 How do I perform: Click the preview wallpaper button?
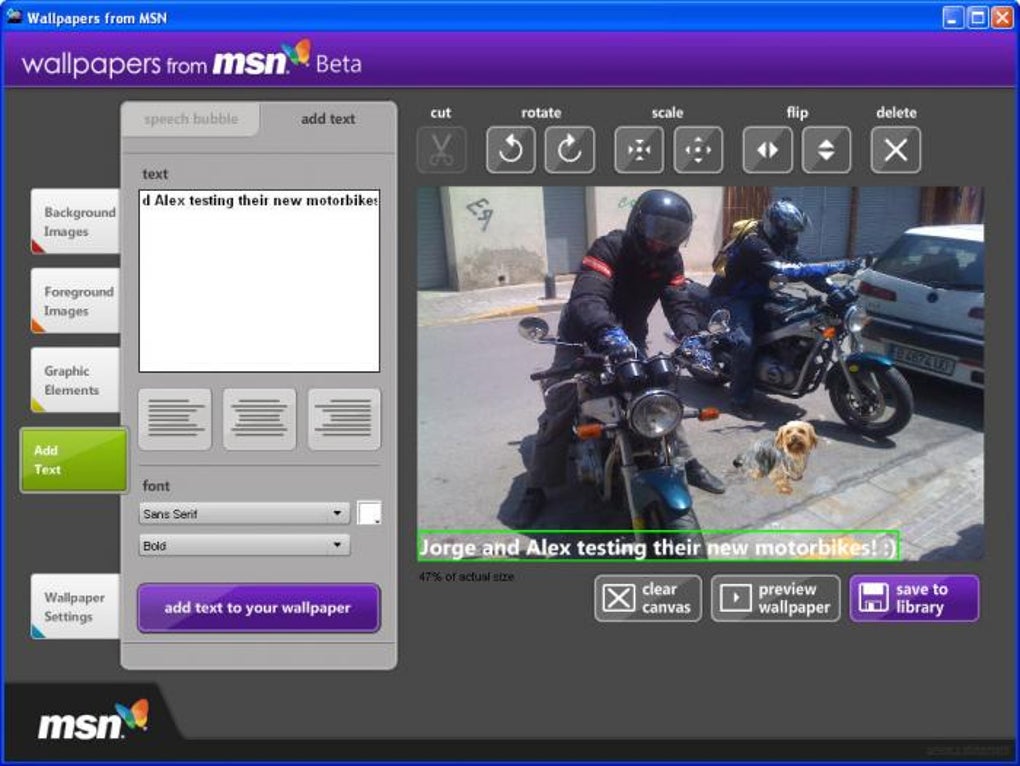point(775,598)
